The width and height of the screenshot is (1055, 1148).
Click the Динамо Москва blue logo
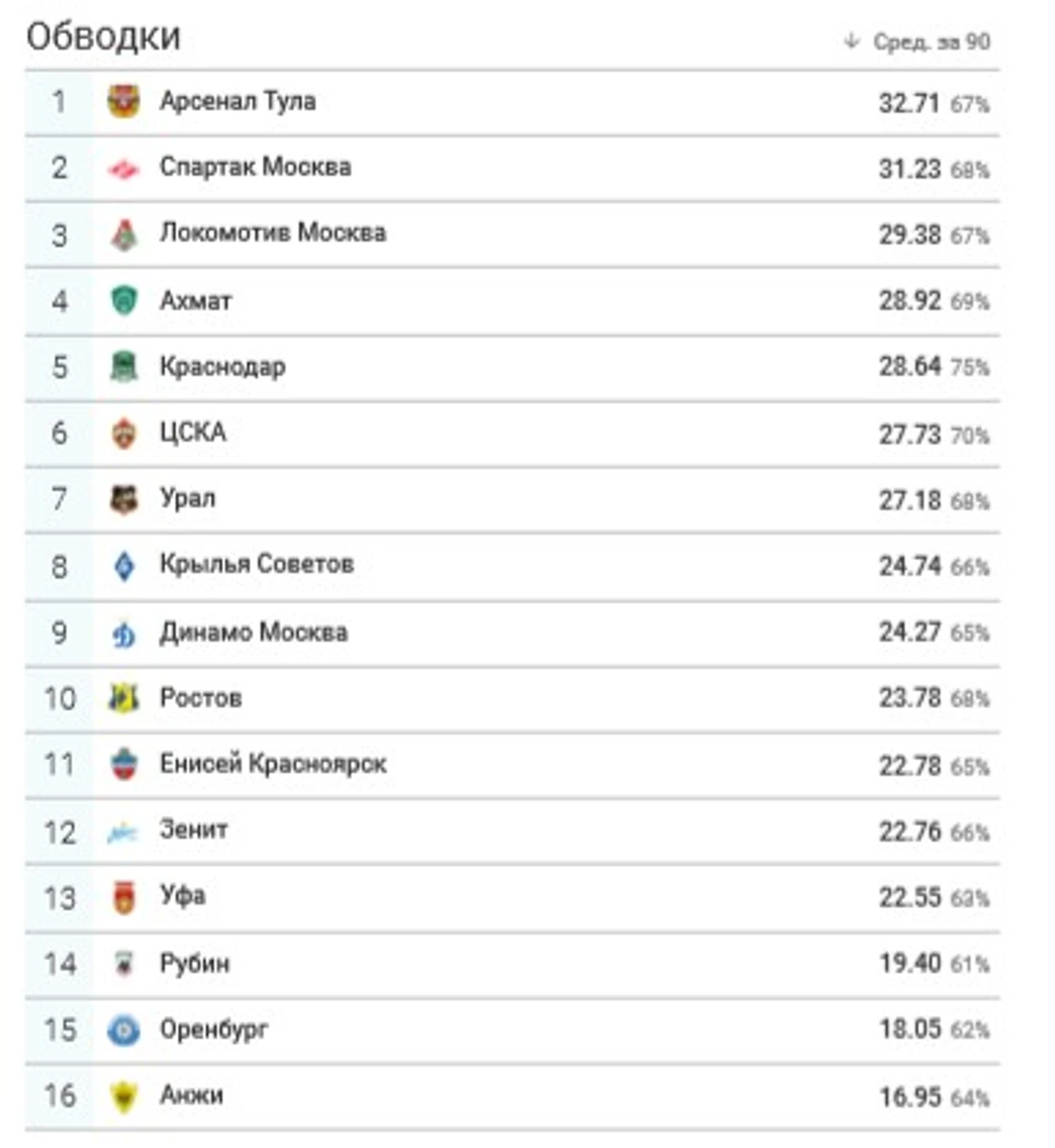[124, 634]
